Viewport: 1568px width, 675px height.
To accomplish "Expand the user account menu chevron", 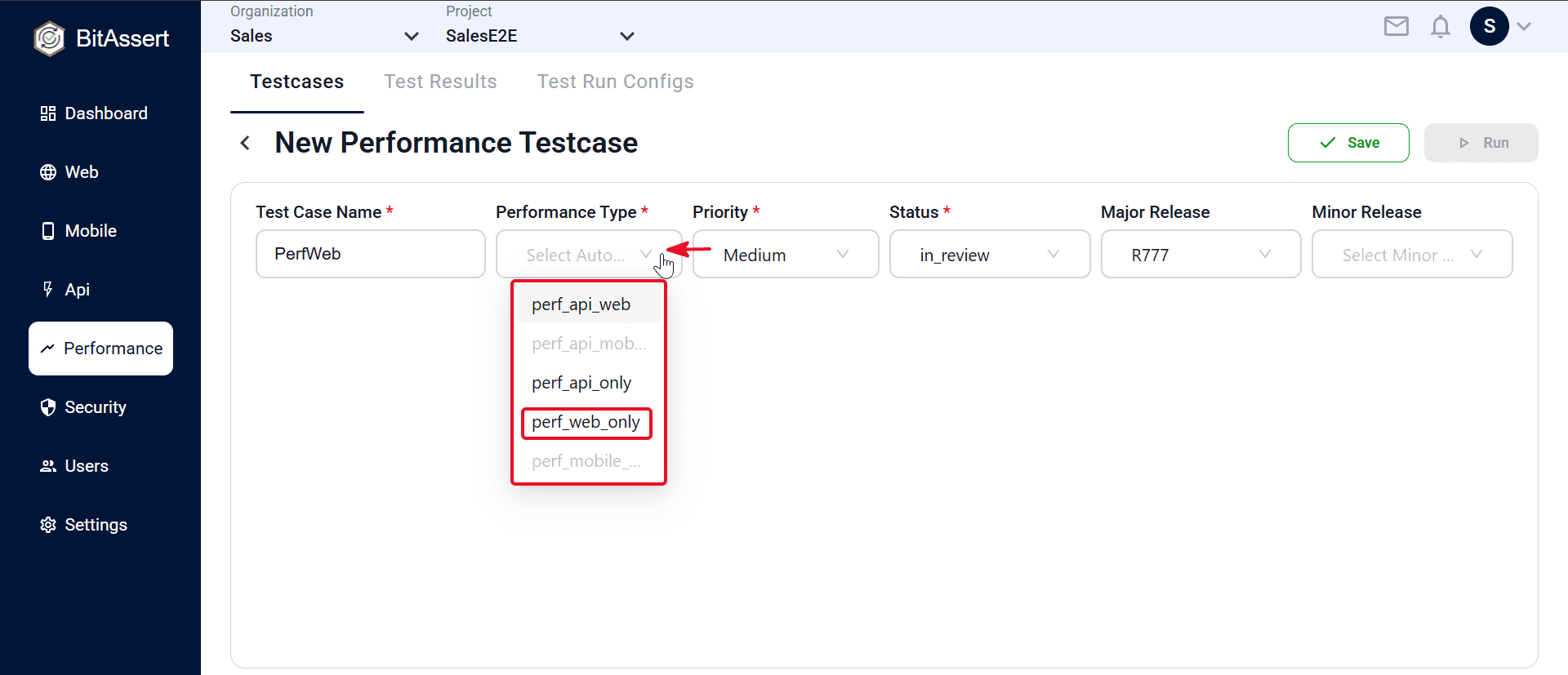I will click(x=1524, y=26).
